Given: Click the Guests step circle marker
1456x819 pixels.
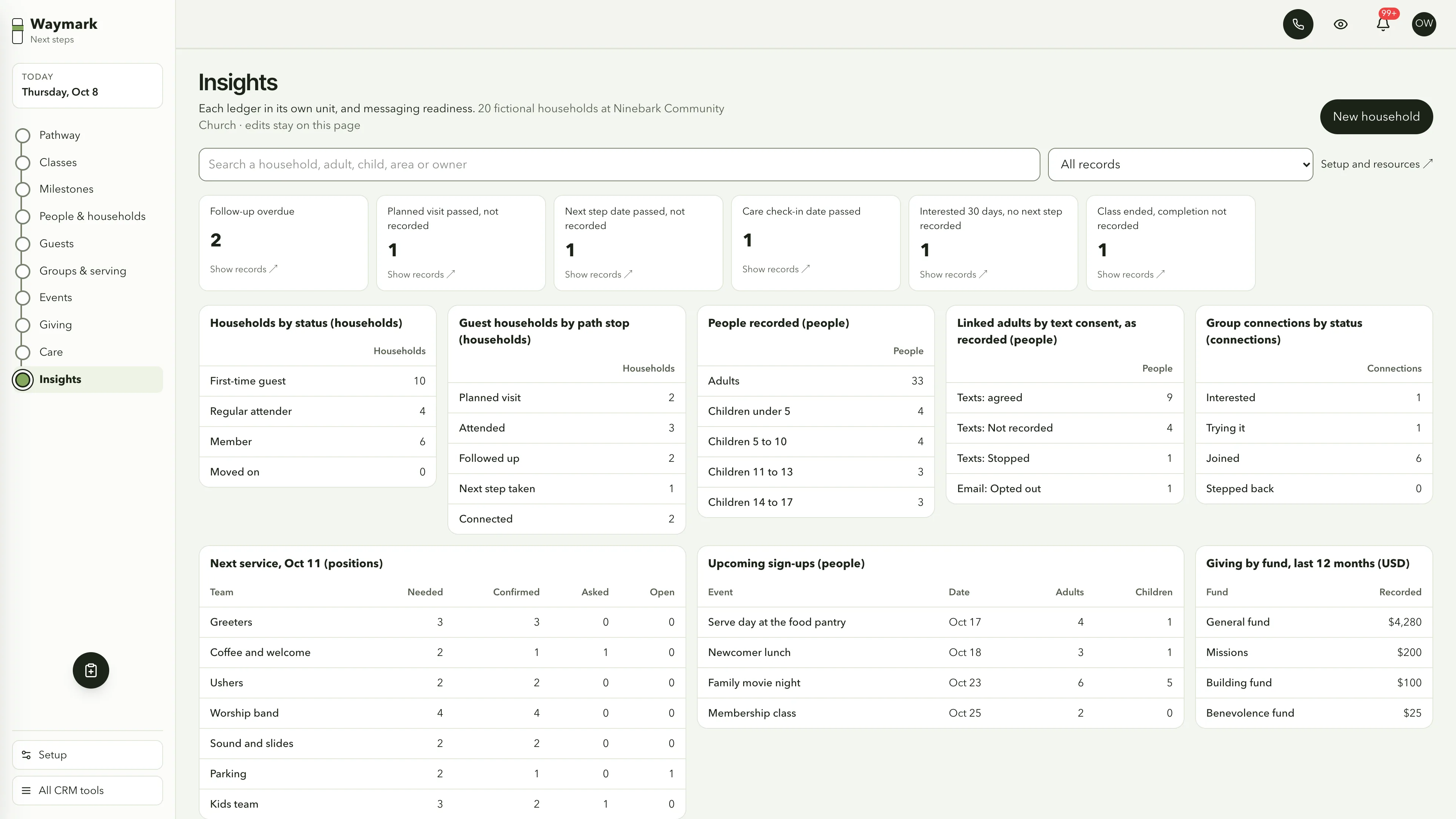Looking at the screenshot, I should [x=23, y=243].
